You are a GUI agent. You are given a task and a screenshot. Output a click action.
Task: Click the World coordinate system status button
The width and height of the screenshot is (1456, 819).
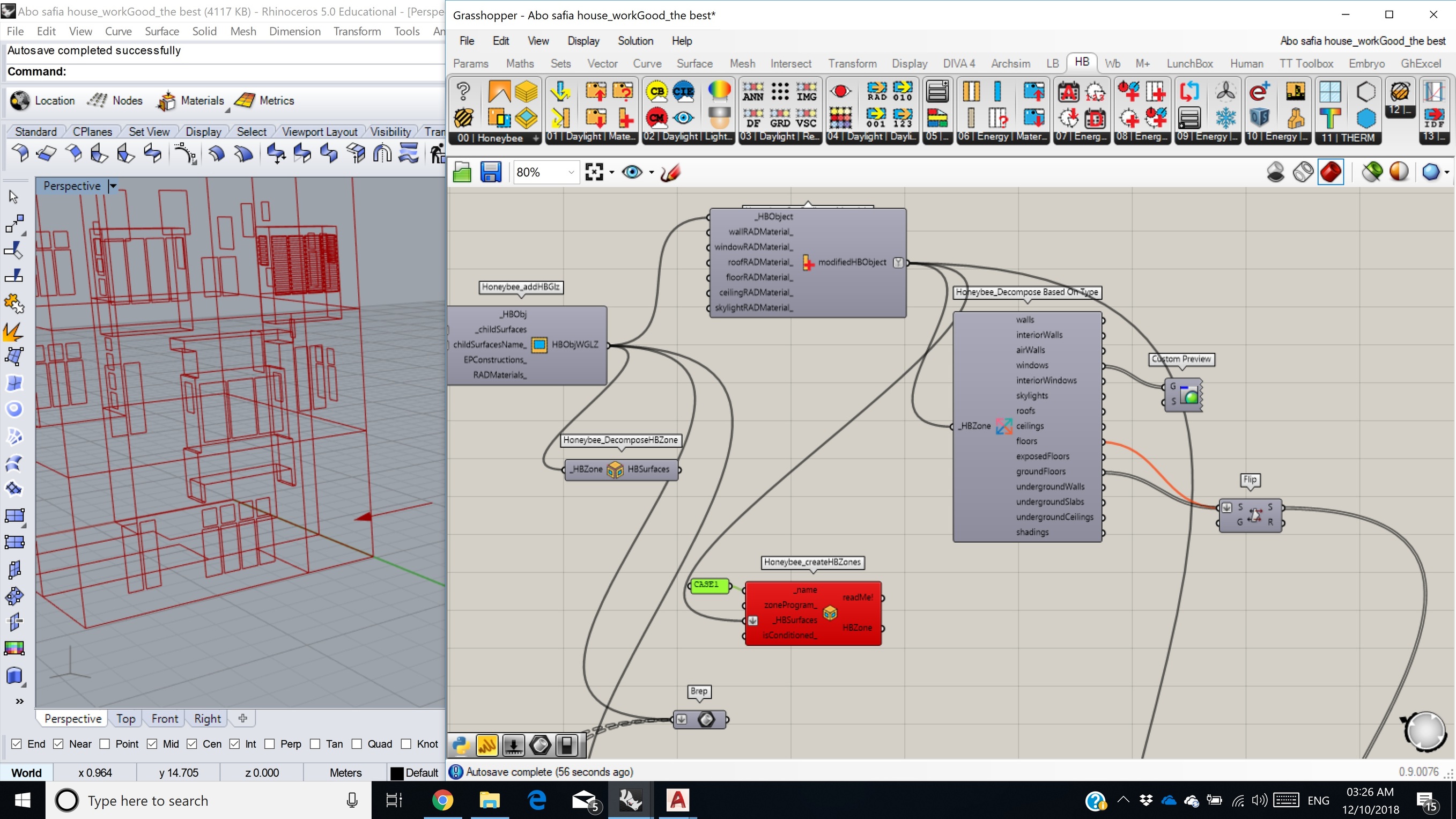point(27,773)
